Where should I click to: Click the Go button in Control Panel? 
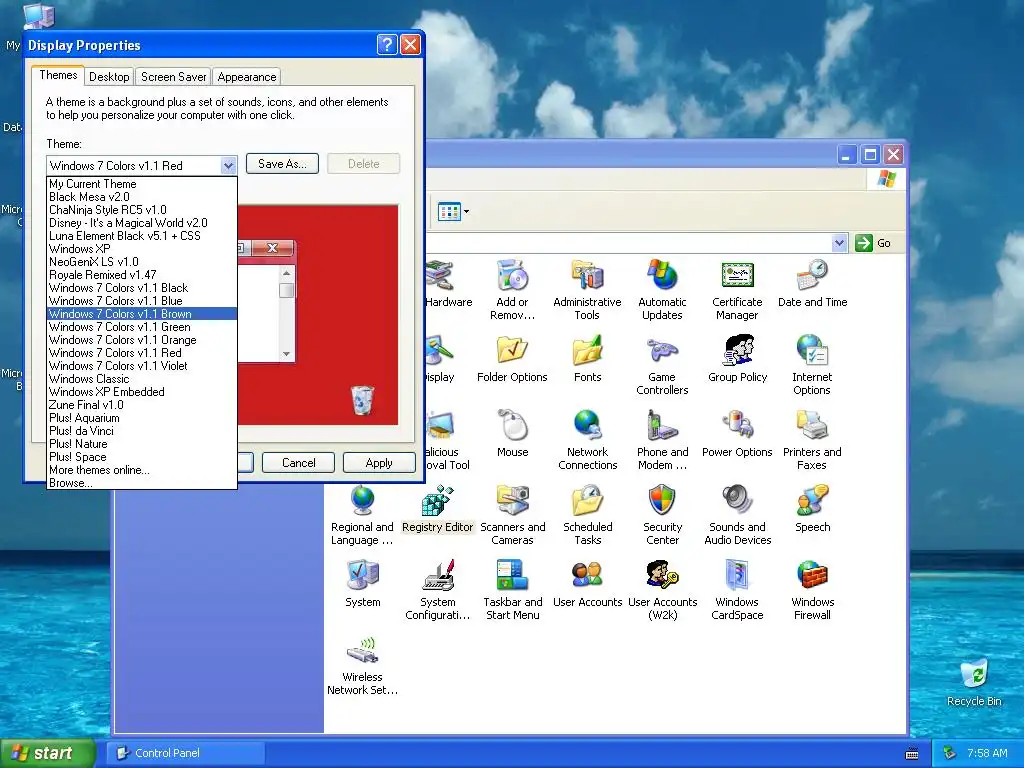point(873,243)
